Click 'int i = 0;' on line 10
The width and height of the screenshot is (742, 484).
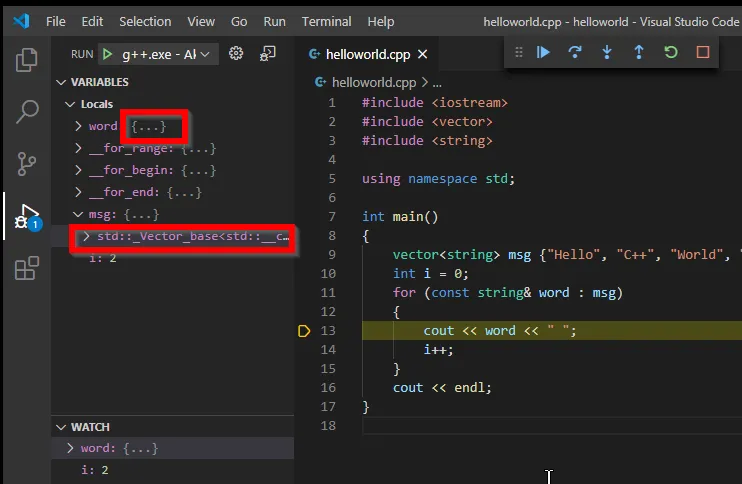(431, 273)
